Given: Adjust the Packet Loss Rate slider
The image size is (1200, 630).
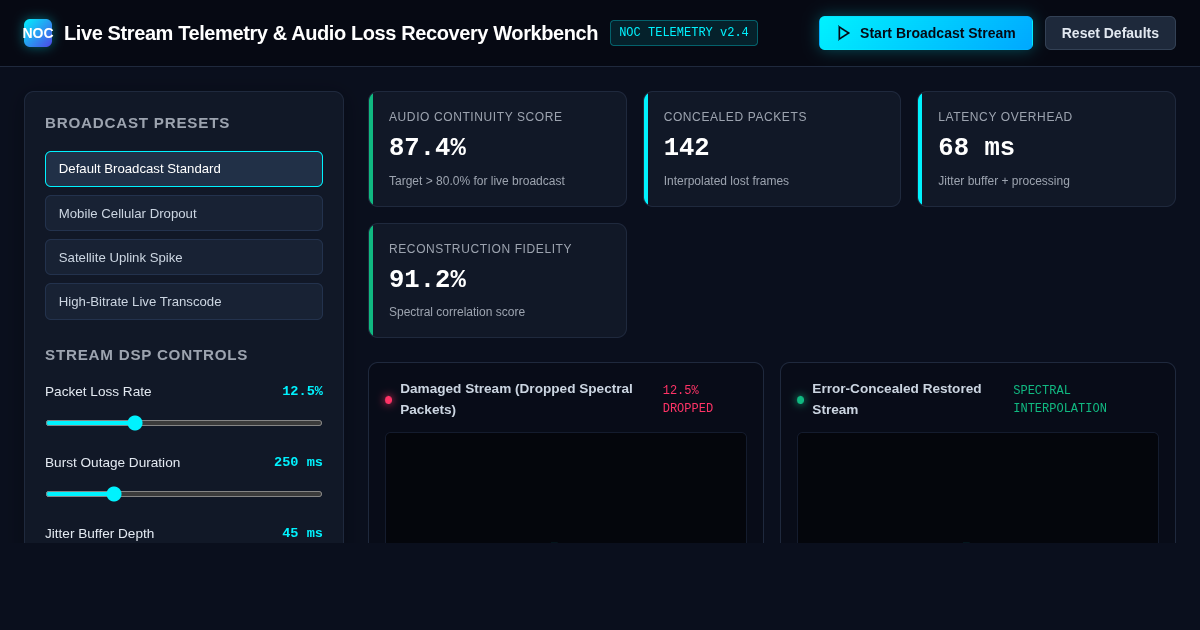Looking at the screenshot, I should coord(184,423).
